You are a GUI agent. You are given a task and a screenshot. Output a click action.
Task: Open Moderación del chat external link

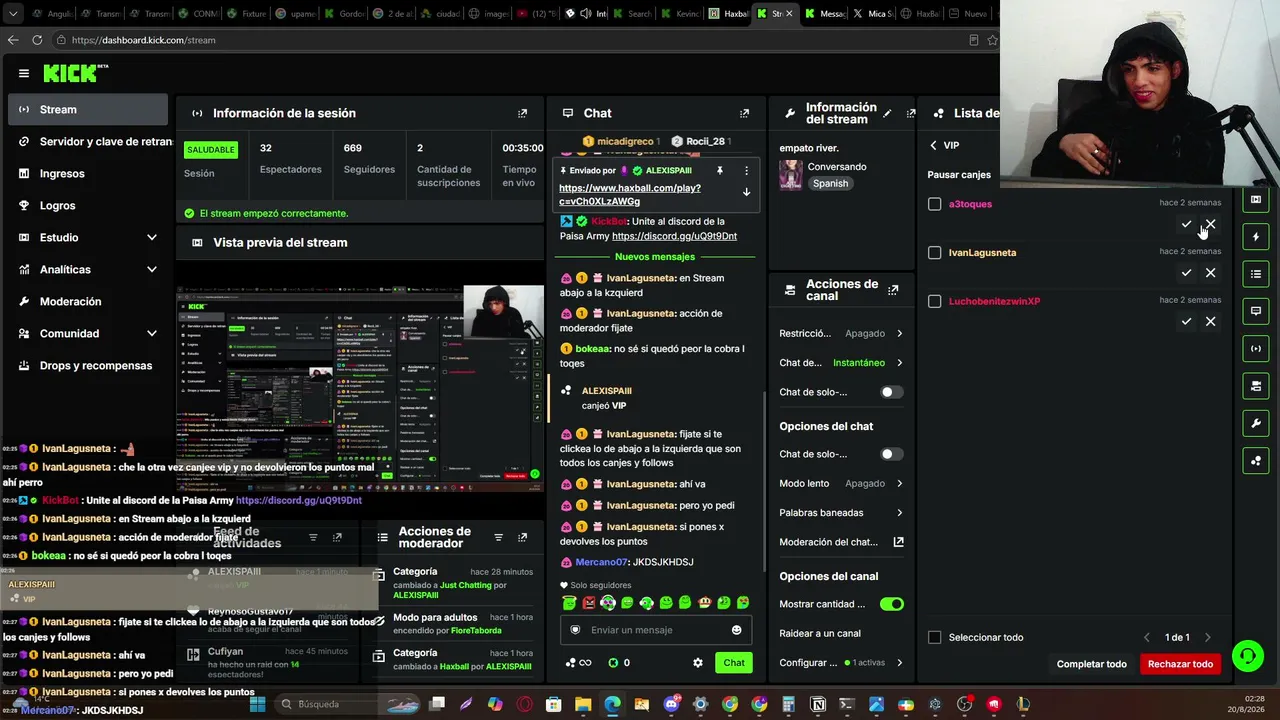pyautogui.click(x=898, y=542)
